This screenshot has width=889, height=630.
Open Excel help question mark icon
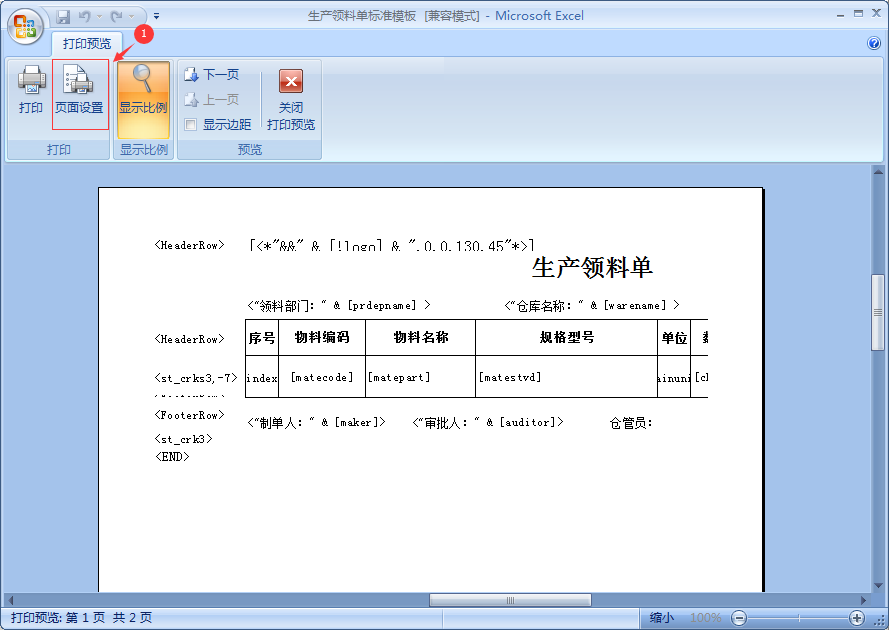[874, 43]
